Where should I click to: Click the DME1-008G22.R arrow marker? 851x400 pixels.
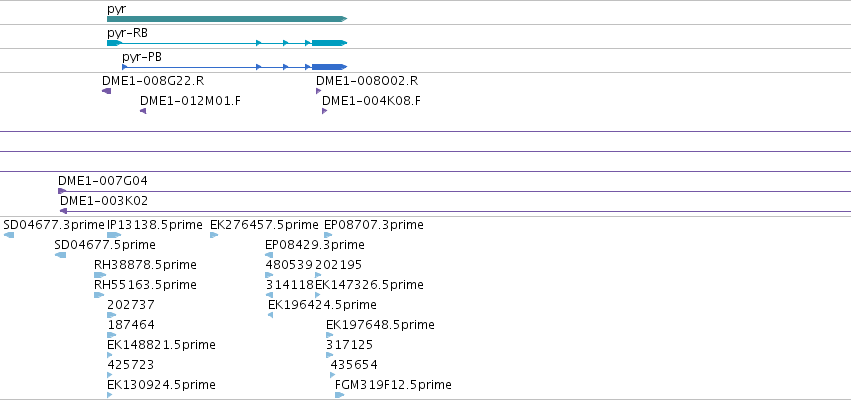(106, 91)
